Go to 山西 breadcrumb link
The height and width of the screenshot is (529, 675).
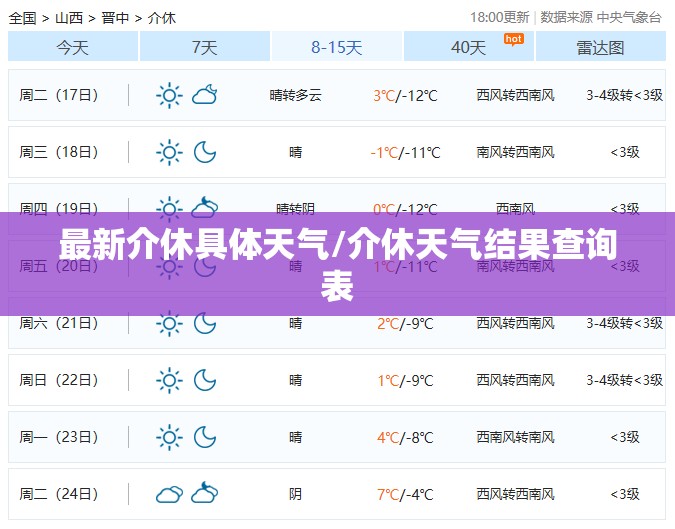pos(69,18)
